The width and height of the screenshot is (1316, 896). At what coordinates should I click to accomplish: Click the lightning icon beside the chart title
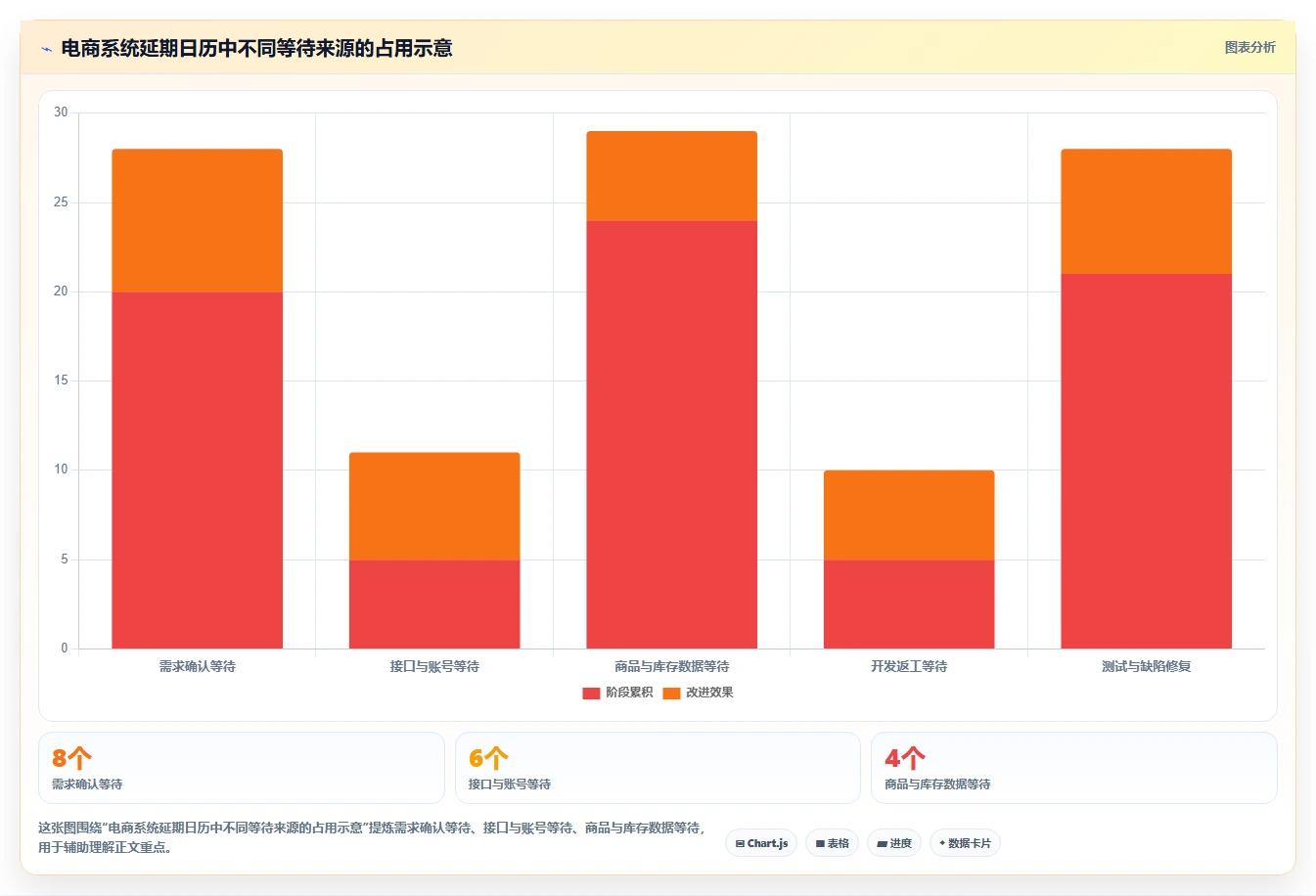click(x=46, y=49)
